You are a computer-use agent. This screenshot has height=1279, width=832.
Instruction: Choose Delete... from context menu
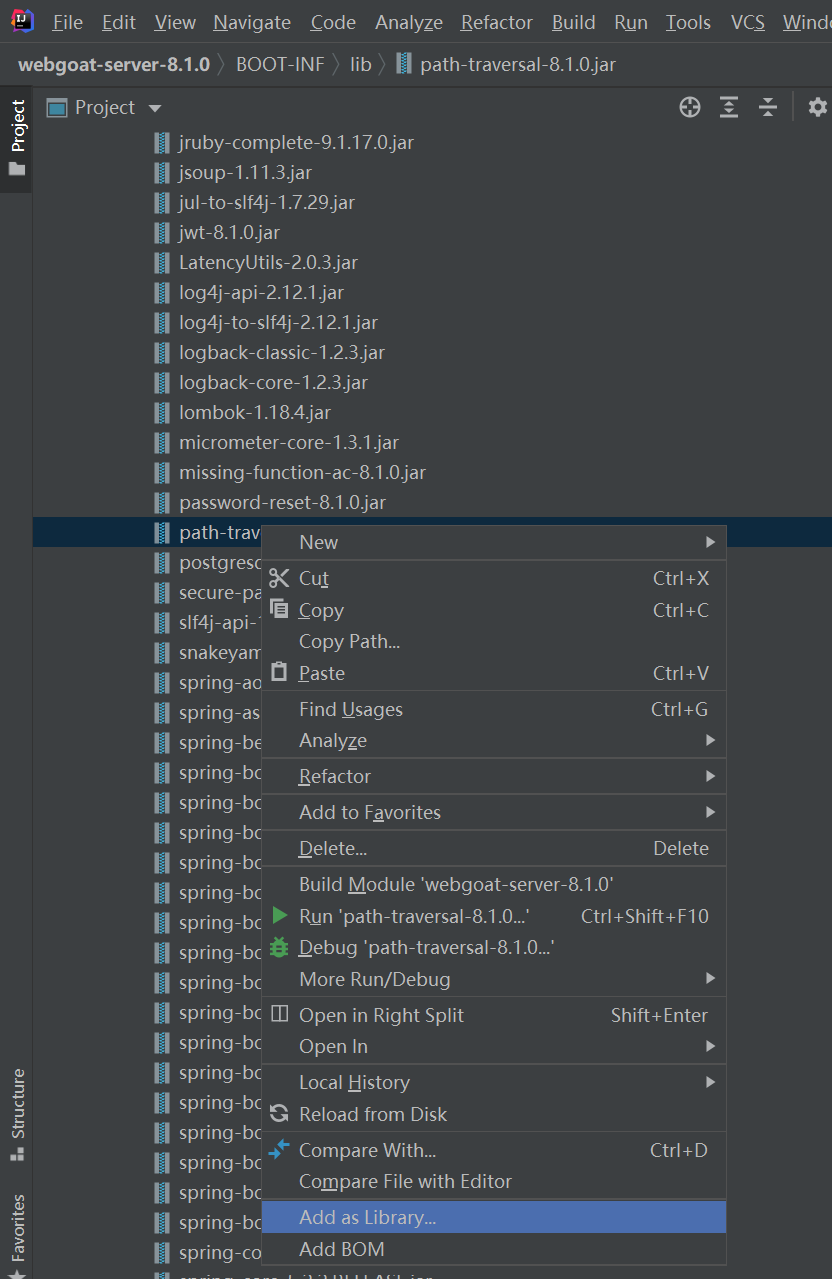(494, 848)
